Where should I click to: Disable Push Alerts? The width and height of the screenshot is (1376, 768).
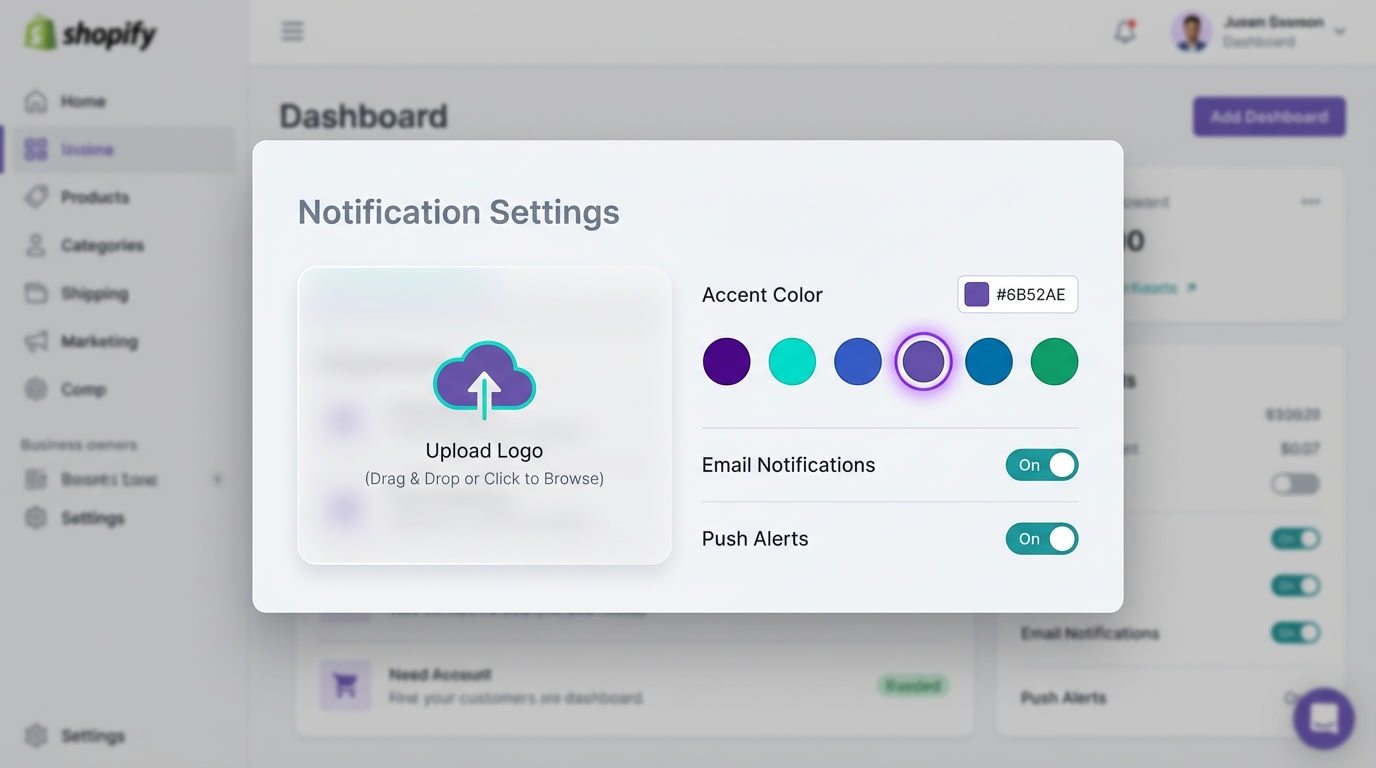(1041, 538)
